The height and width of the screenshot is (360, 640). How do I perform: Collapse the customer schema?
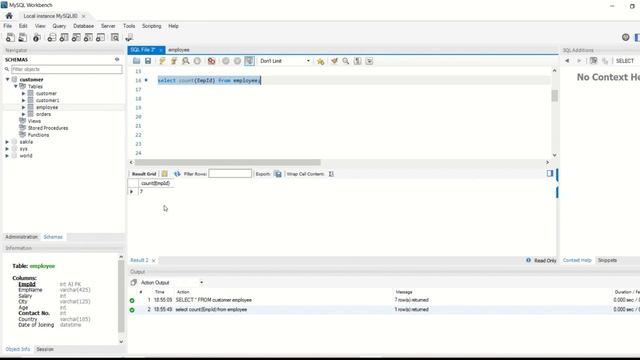7,79
